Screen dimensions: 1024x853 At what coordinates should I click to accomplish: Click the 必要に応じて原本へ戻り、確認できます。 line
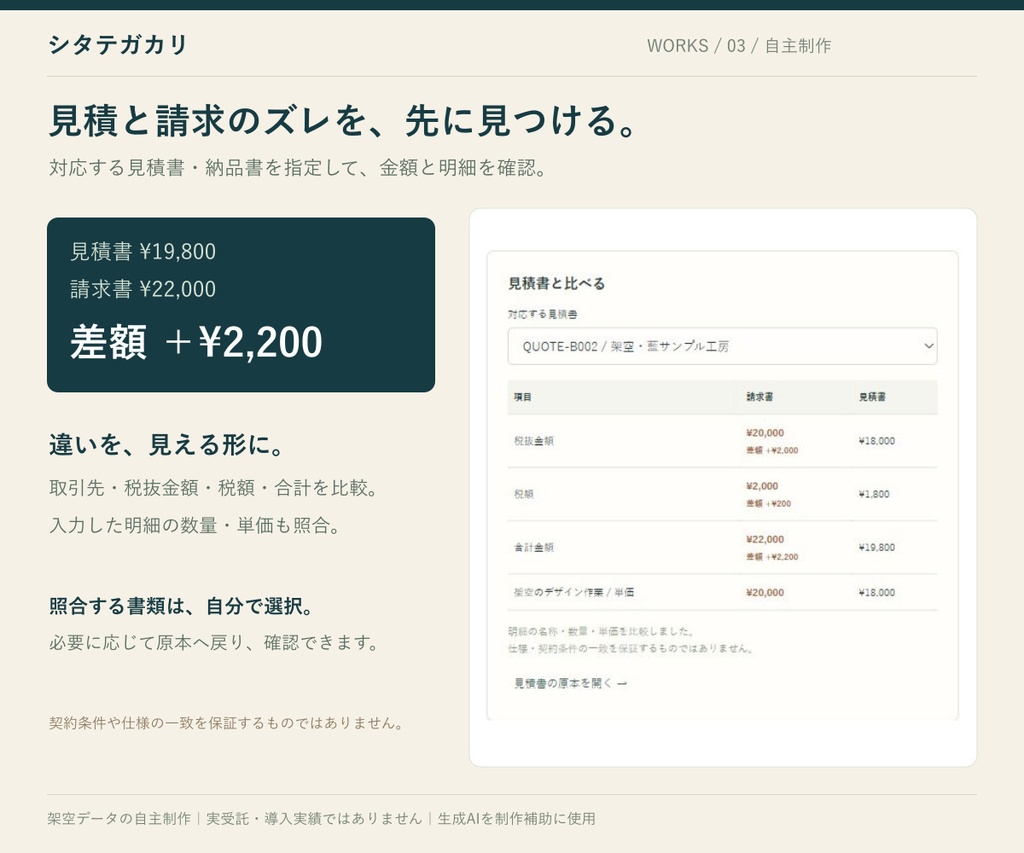(x=214, y=643)
